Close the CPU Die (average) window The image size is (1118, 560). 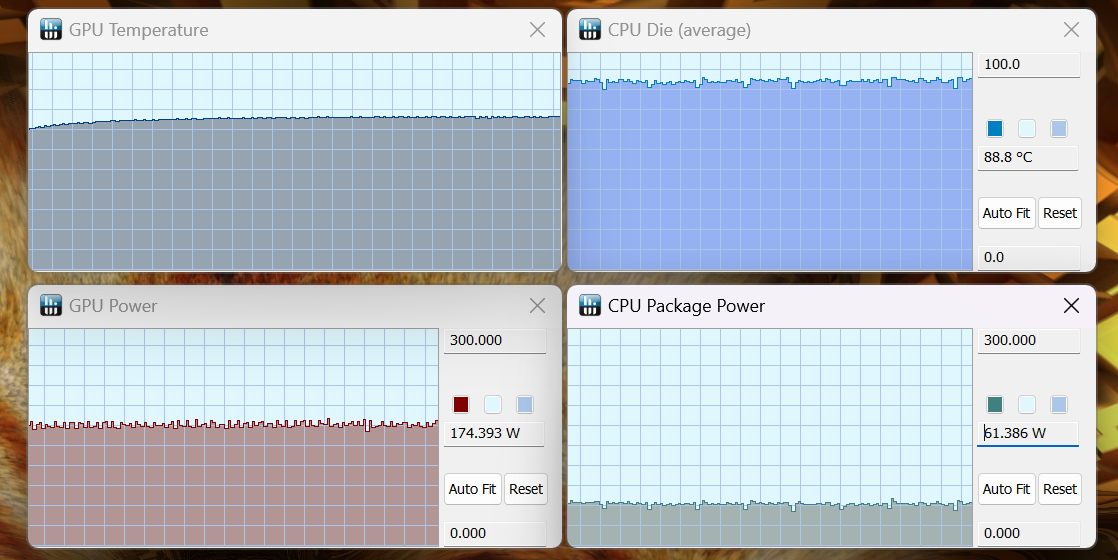pyautogui.click(x=1071, y=30)
